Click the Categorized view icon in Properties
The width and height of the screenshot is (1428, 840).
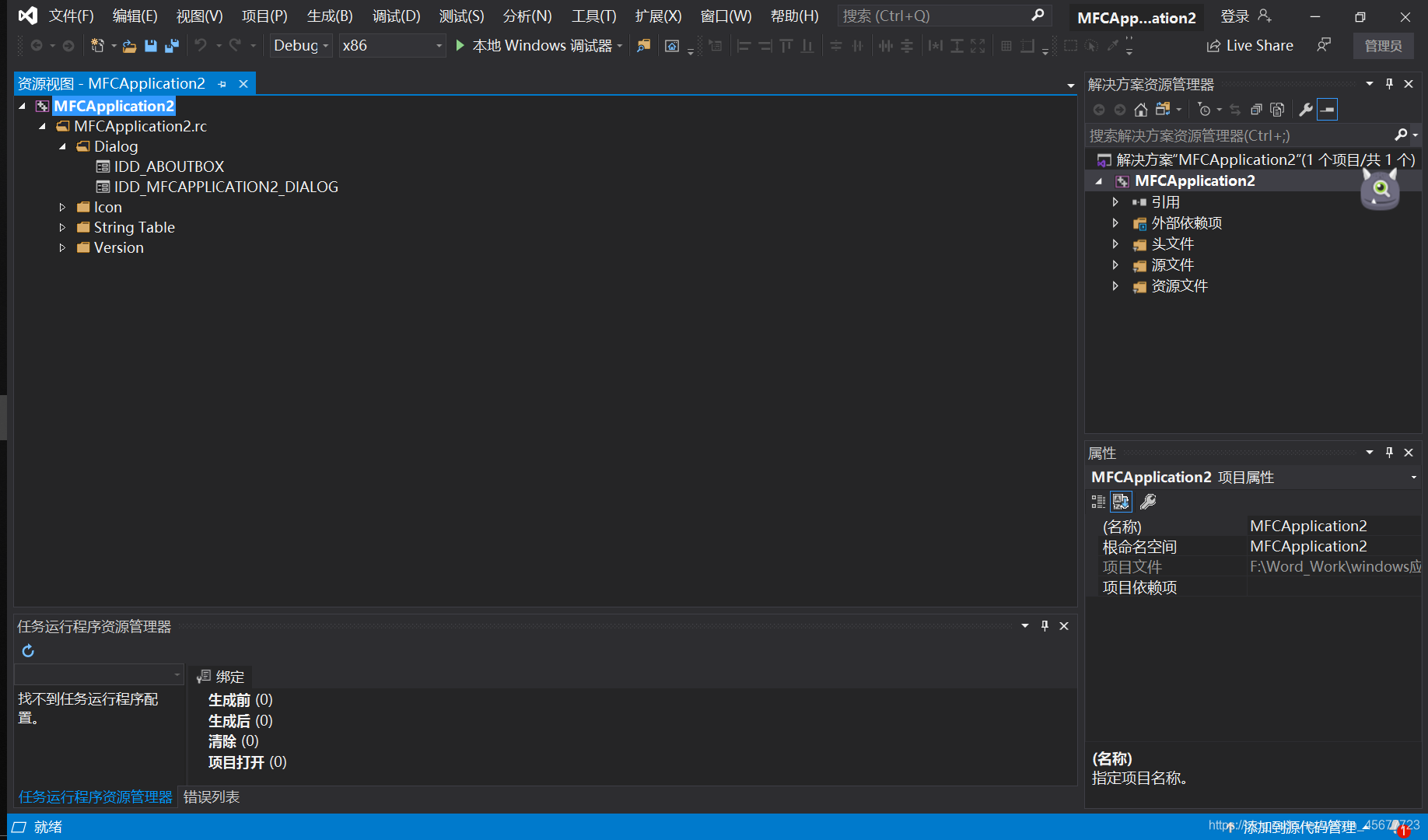click(x=1098, y=502)
